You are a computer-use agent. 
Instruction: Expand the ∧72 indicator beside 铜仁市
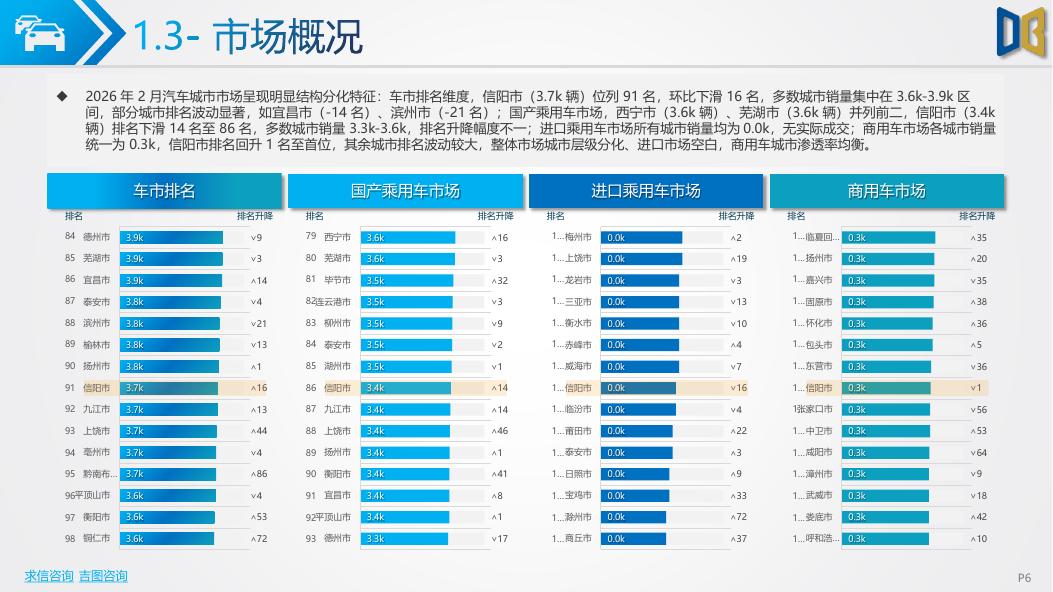tap(260, 539)
